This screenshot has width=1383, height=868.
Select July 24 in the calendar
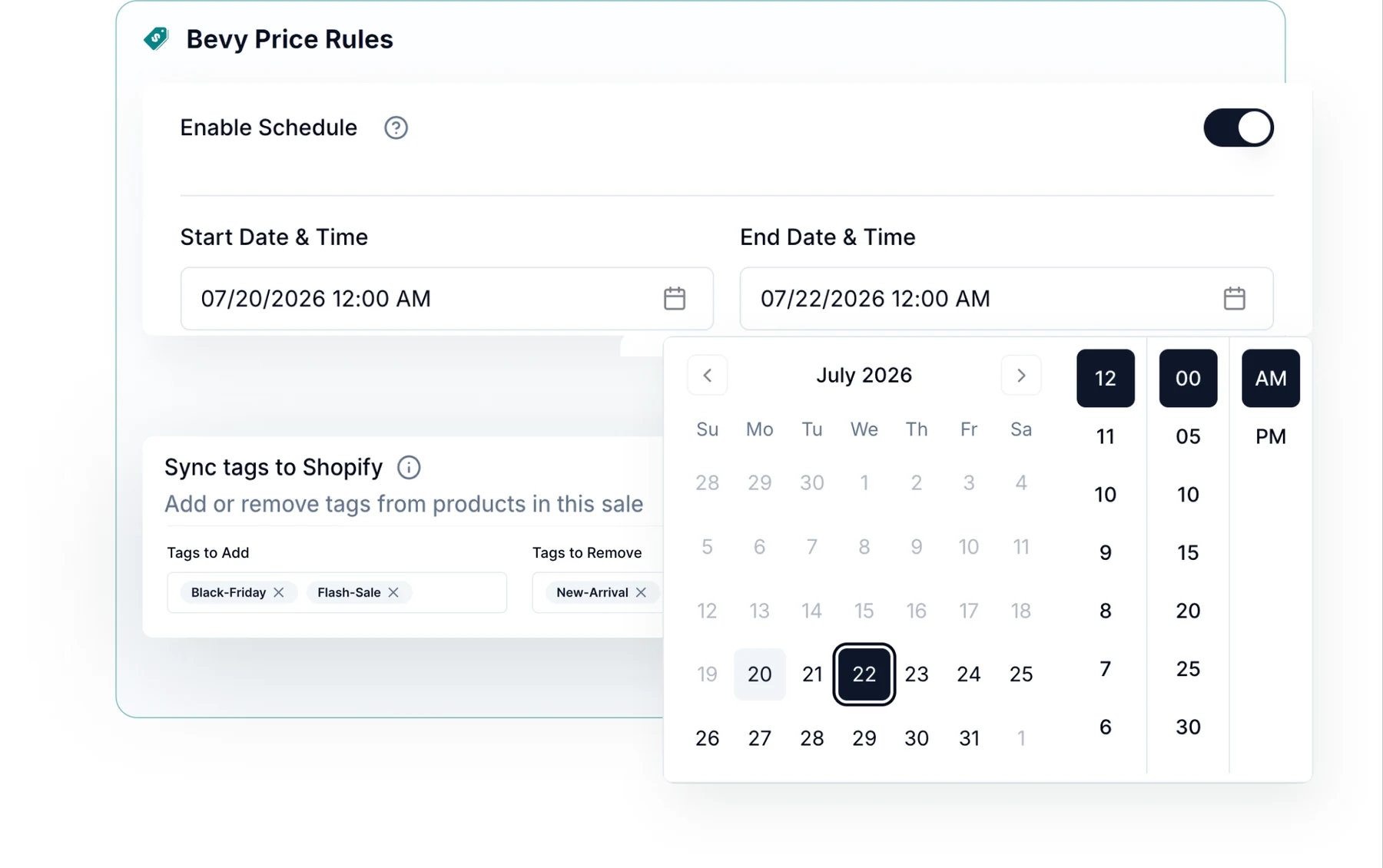click(969, 674)
